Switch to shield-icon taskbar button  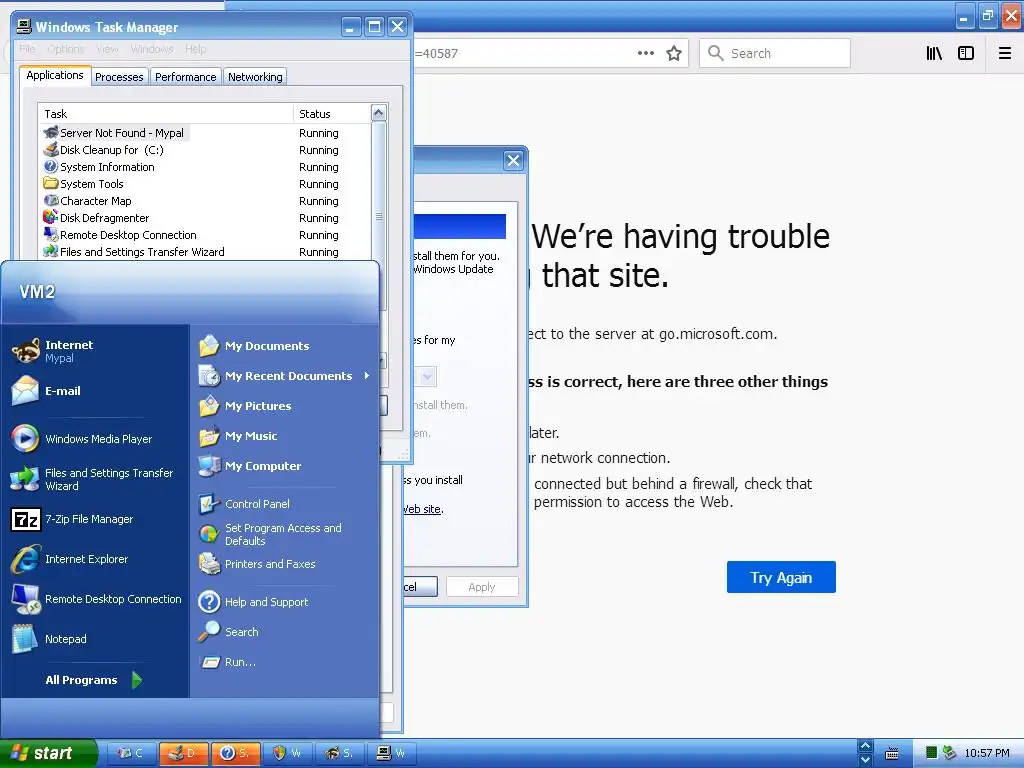tap(287, 753)
